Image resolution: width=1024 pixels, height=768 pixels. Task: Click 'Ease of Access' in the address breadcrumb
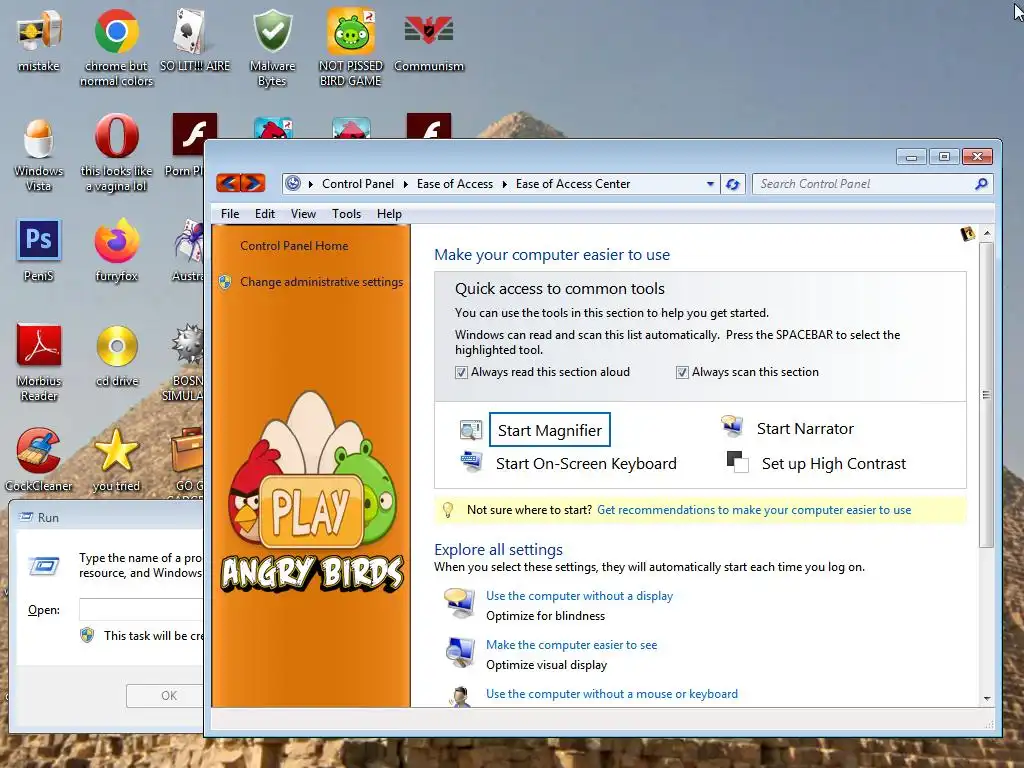click(x=455, y=184)
